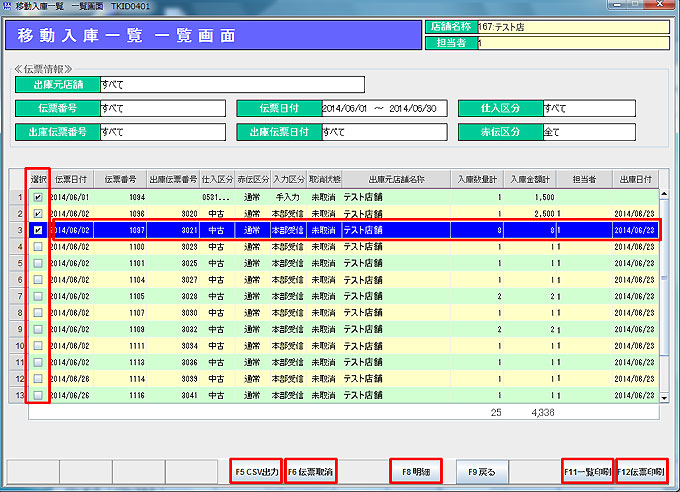Click the F6 伝票取消 button

click(312, 470)
